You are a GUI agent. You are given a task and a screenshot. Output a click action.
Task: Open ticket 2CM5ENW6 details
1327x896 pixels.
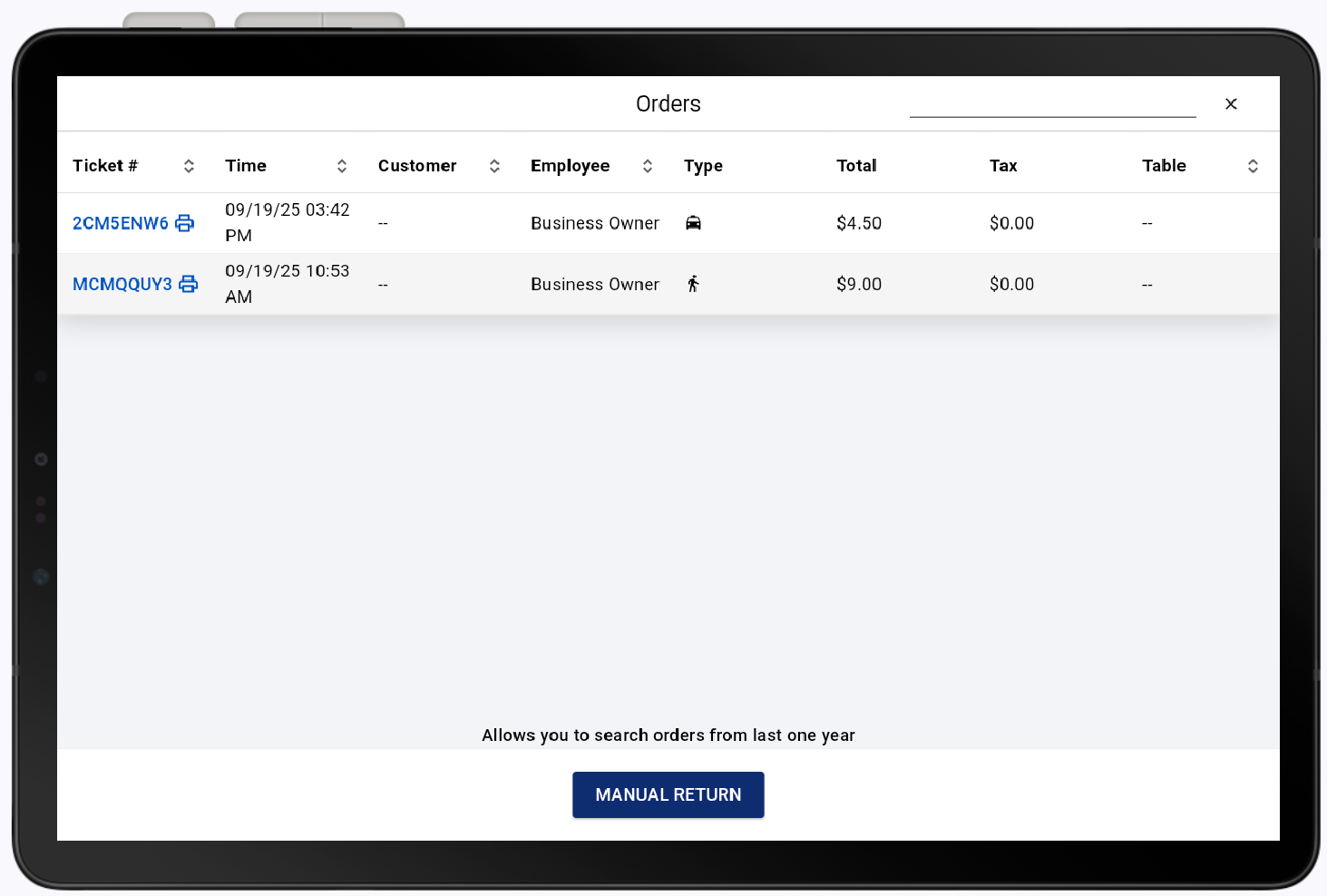(122, 223)
